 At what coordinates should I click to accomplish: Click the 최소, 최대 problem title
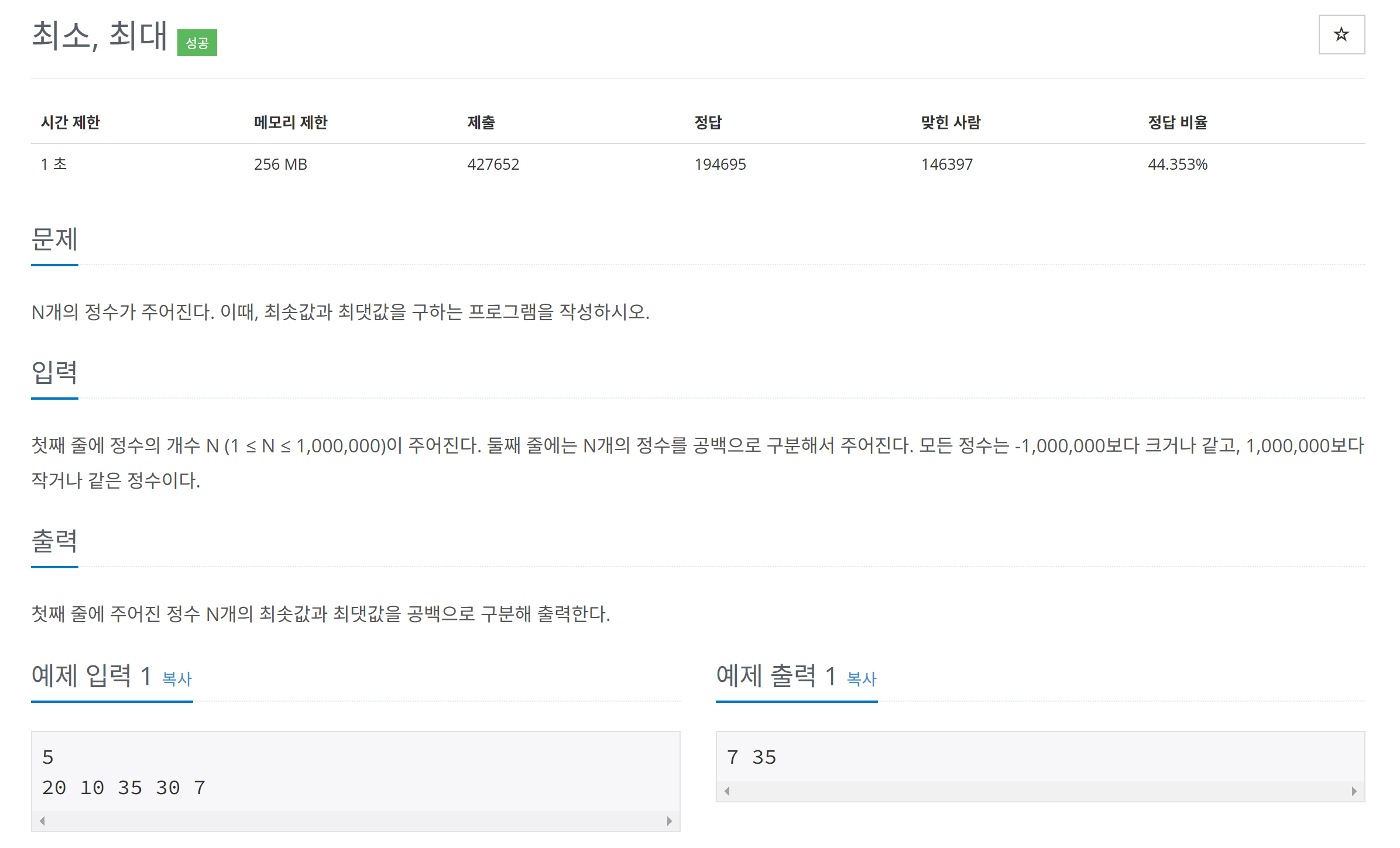(99, 35)
